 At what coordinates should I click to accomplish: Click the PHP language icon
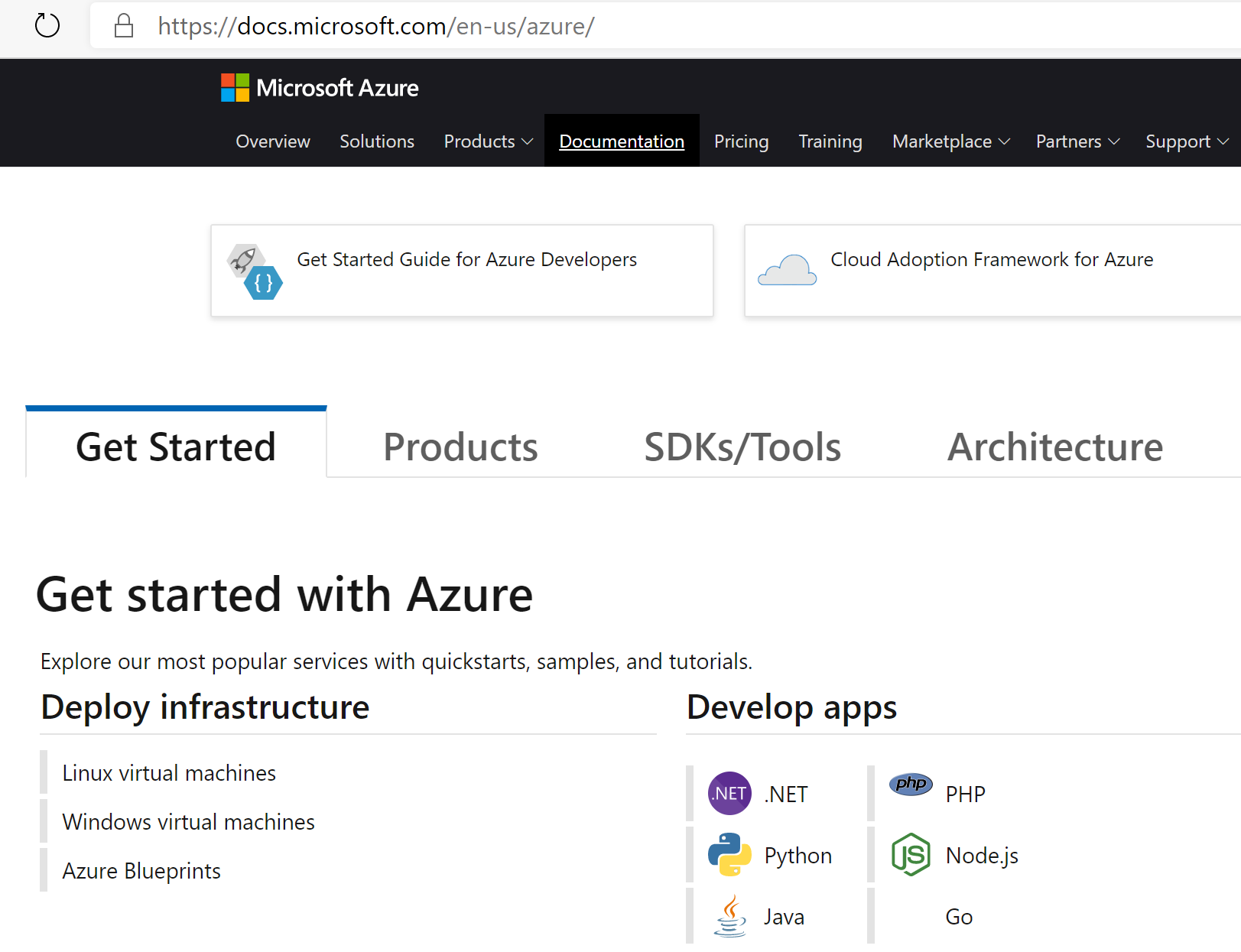(910, 785)
